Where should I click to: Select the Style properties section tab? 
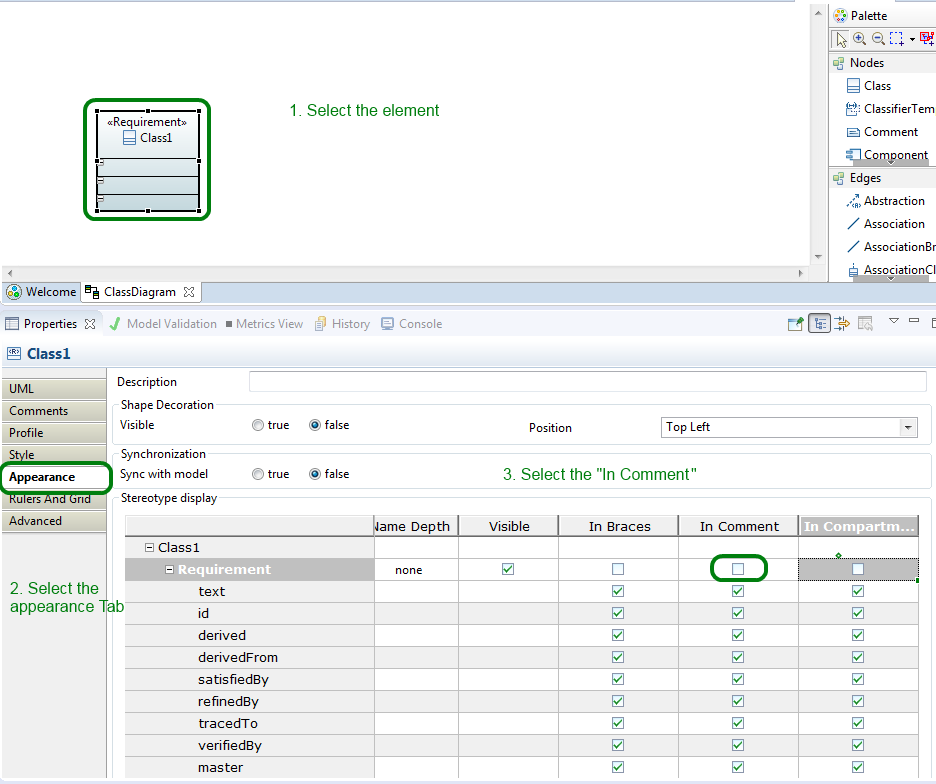(x=54, y=454)
